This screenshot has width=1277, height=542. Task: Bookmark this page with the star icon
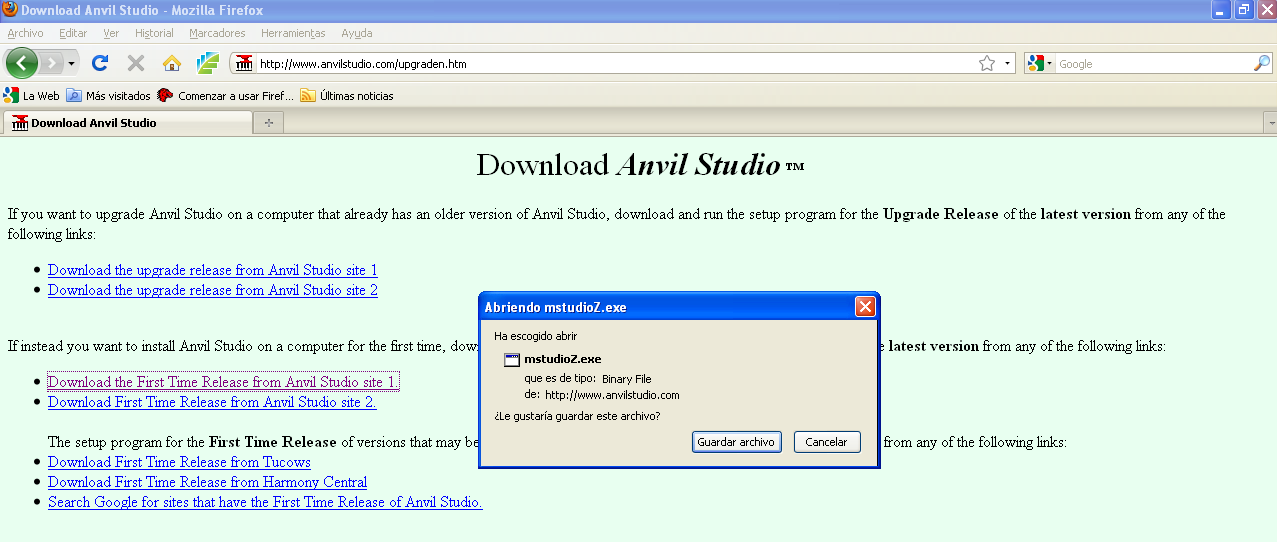[987, 63]
